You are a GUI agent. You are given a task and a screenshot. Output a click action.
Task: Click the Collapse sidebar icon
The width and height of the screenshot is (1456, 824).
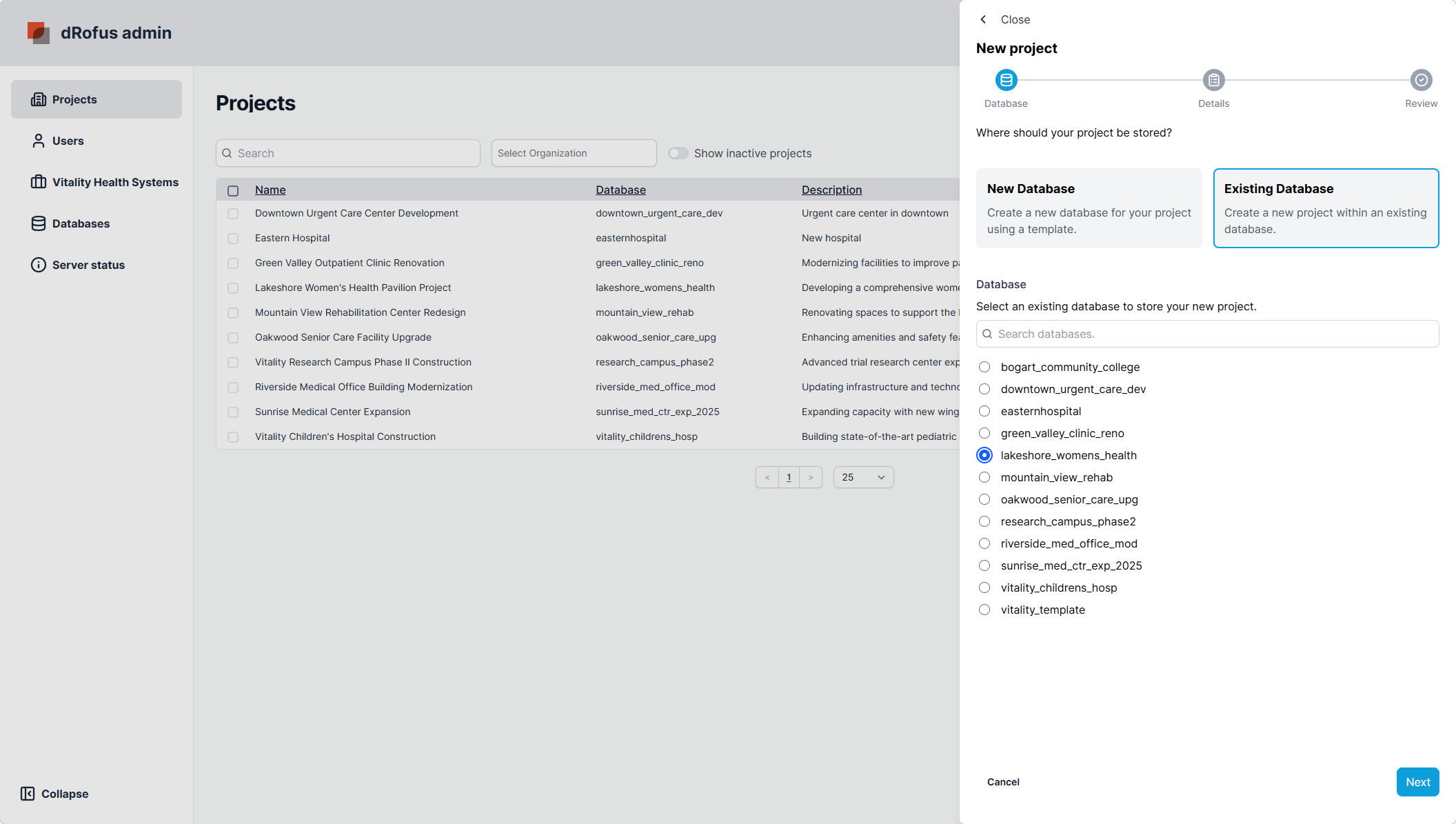coord(28,794)
